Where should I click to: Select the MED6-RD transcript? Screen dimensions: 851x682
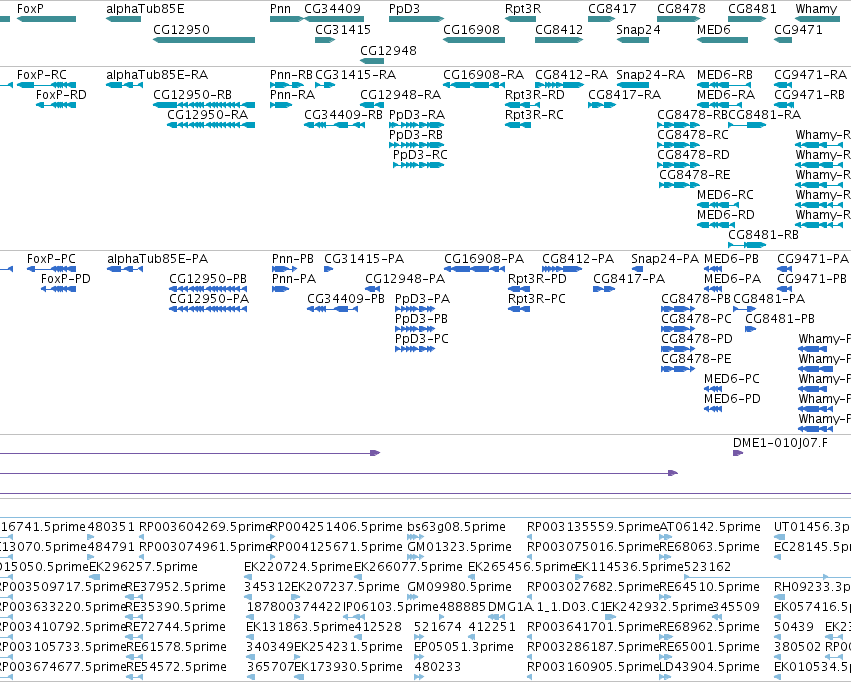pyautogui.click(x=716, y=225)
